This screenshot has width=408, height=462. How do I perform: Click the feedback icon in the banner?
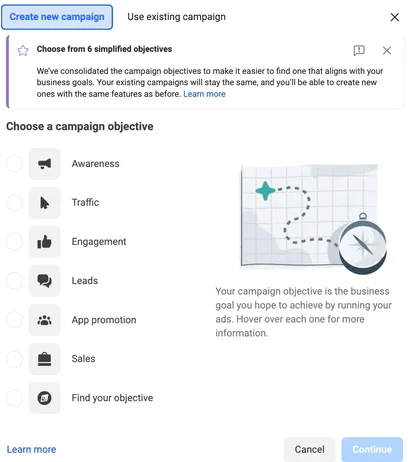[x=359, y=50]
